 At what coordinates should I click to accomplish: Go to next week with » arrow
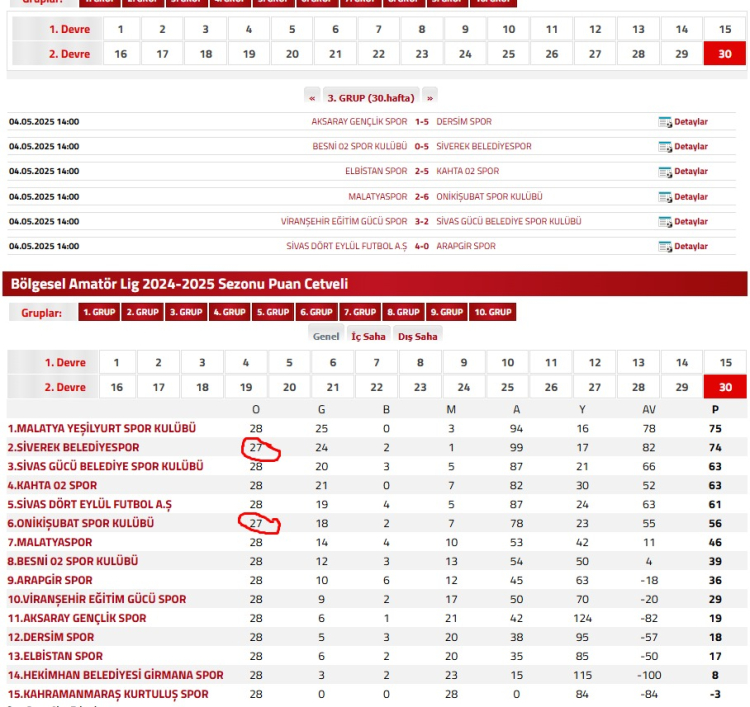point(430,97)
